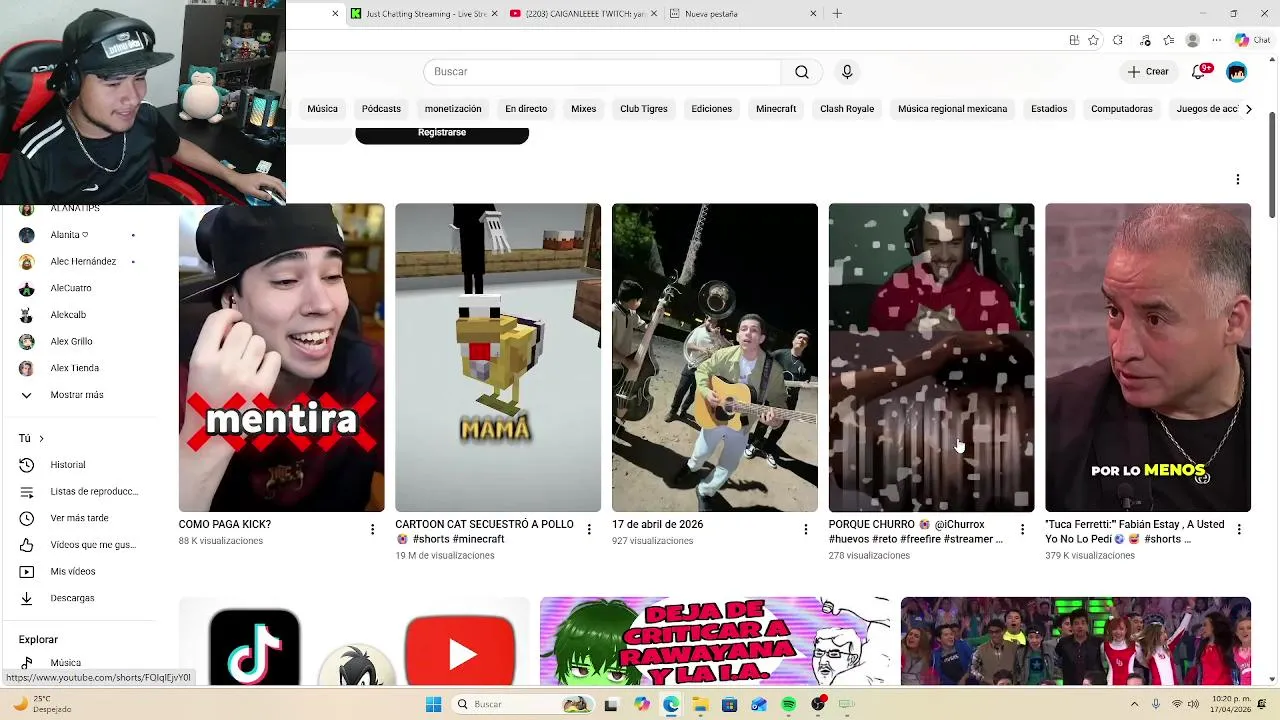
Task: Select Música regional mexicana chip
Action: click(952, 109)
